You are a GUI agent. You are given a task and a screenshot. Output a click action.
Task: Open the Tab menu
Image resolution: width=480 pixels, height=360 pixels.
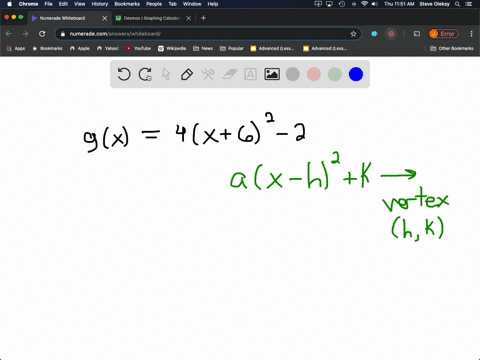[172, 4]
